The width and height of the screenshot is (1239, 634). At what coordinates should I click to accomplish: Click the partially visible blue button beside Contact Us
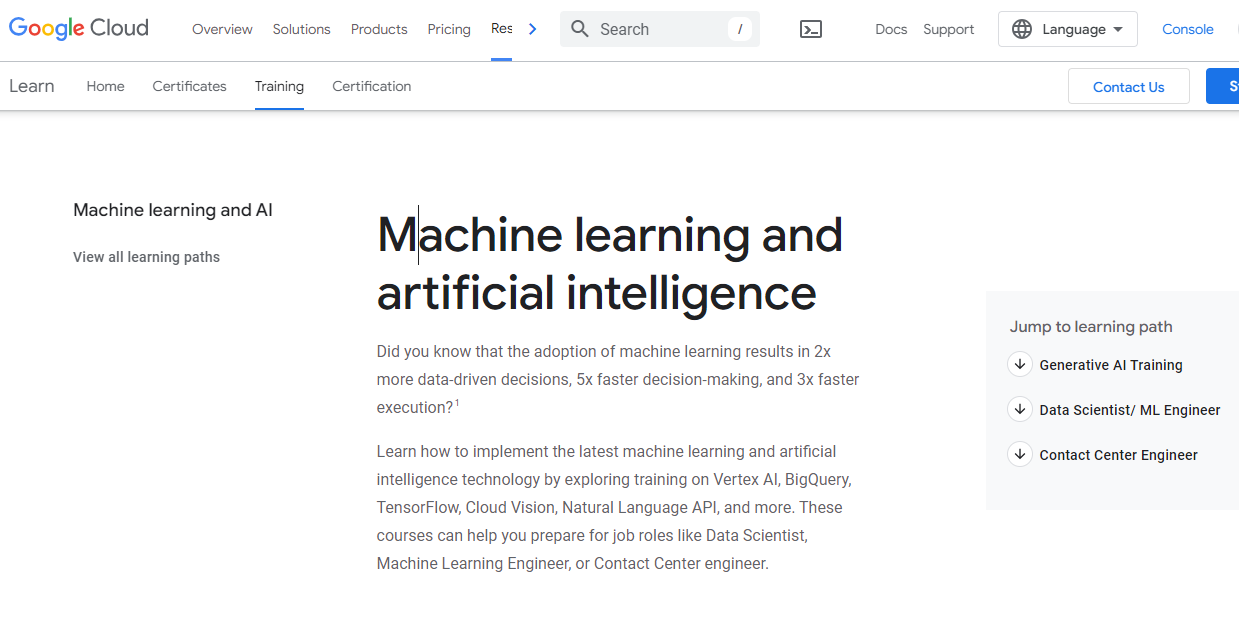(1222, 87)
